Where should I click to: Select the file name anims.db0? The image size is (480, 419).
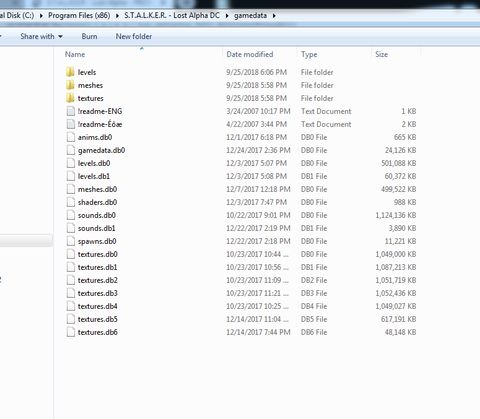tap(95, 137)
